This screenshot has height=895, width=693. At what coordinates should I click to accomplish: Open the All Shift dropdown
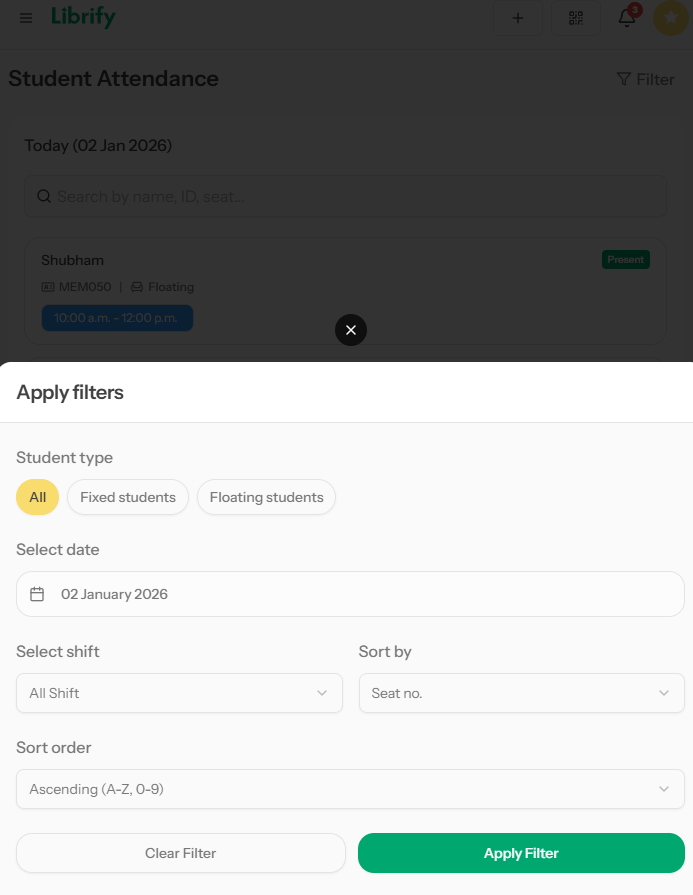tap(179, 692)
